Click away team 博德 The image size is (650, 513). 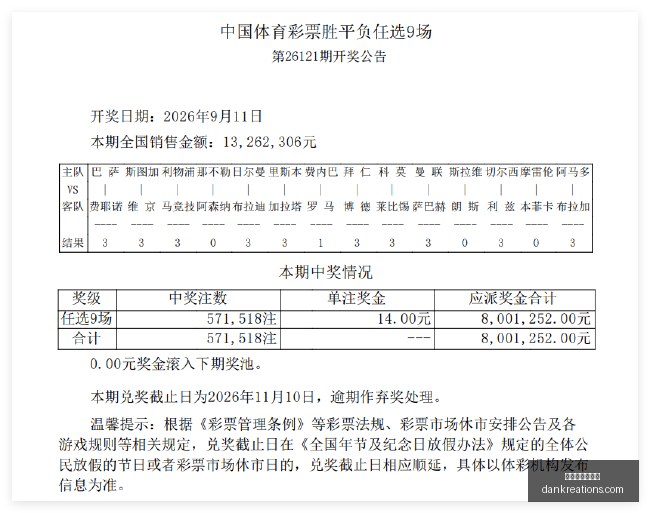pyautogui.click(x=357, y=206)
